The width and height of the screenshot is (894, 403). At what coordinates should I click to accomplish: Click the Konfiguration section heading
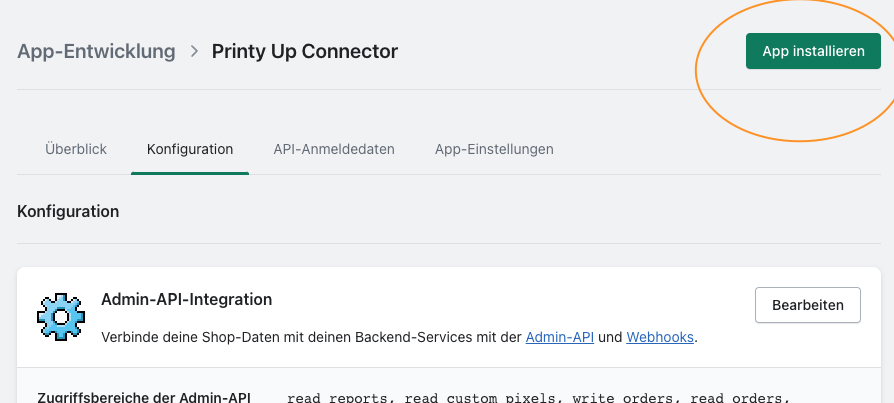tap(68, 211)
